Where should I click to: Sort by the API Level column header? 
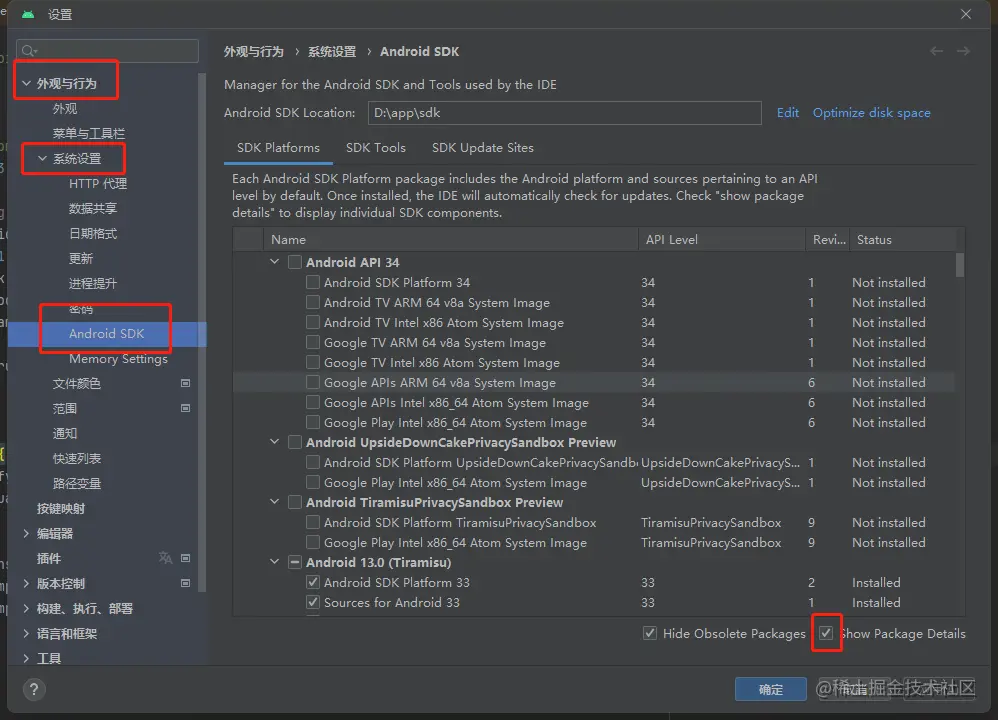(x=722, y=240)
